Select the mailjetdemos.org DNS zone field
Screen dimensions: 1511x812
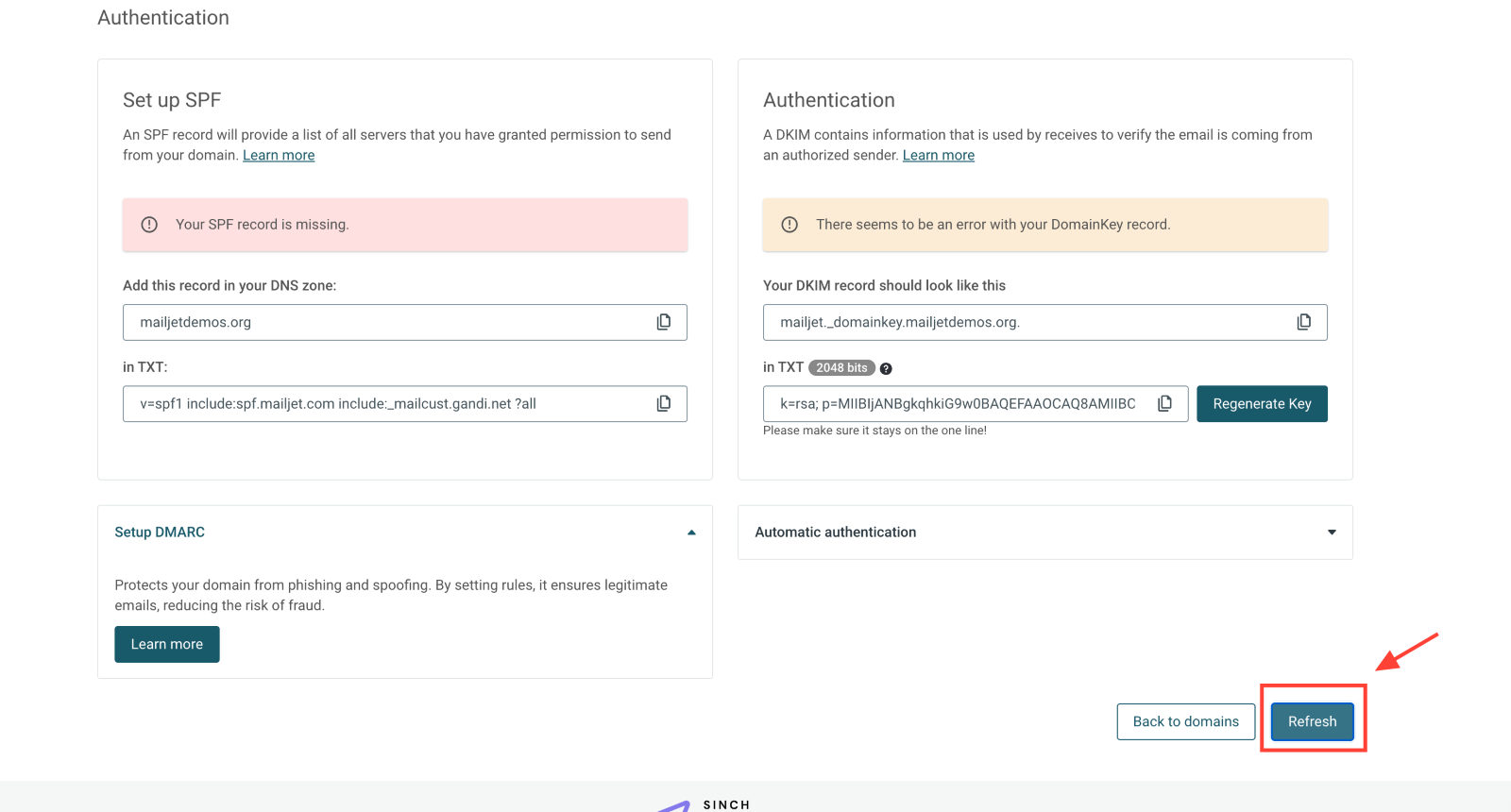[405, 322]
